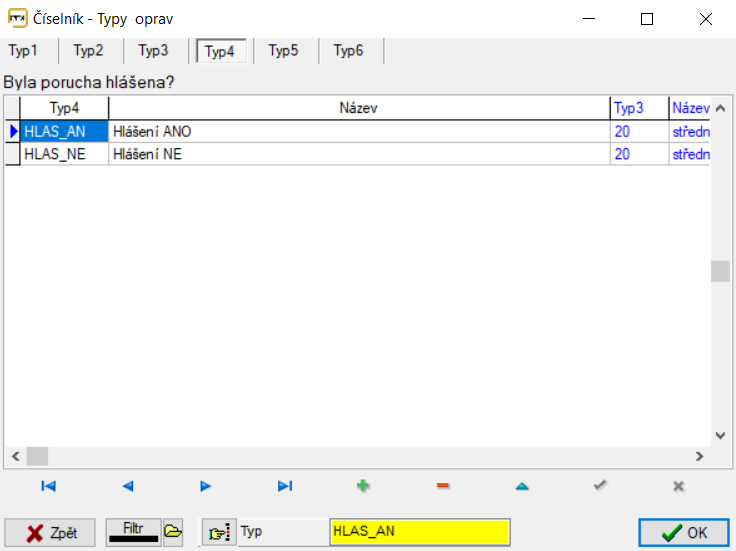Confirm with the OK button
Viewport: 736px width, 551px height.
[x=683, y=533]
